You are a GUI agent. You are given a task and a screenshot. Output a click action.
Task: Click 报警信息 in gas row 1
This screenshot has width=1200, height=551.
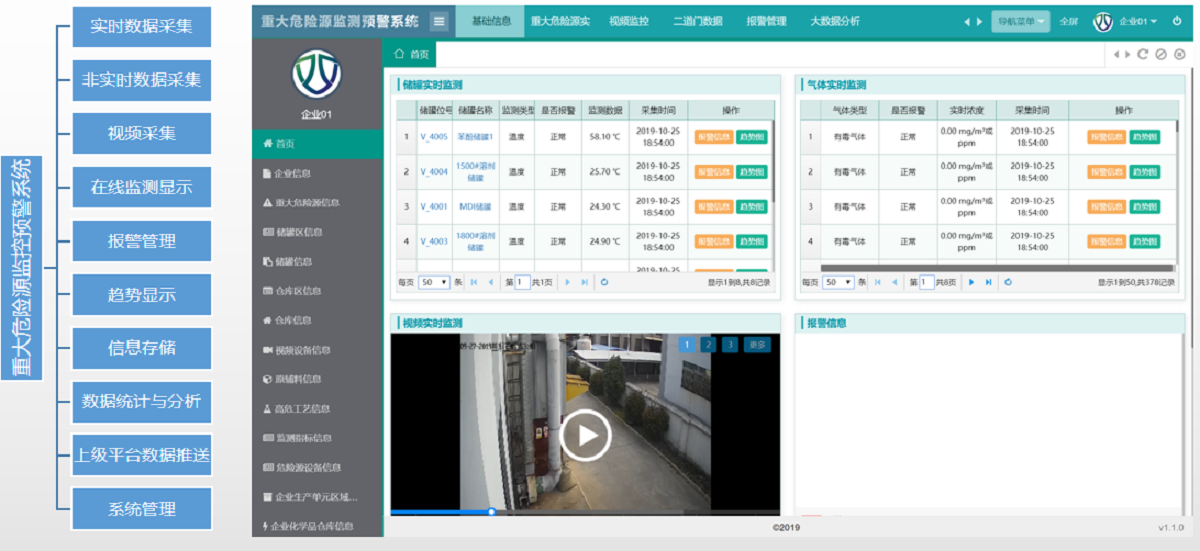(x=1107, y=137)
